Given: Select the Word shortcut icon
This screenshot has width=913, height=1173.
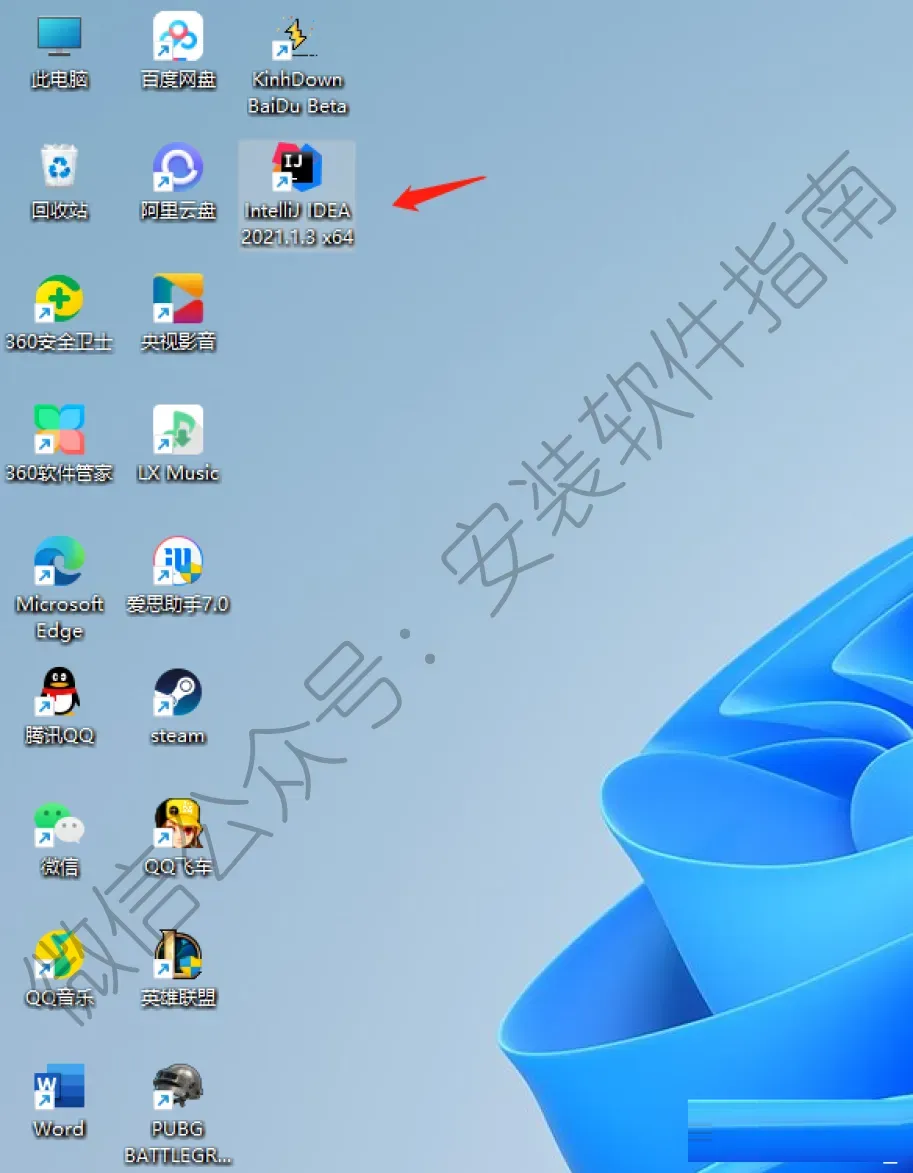Looking at the screenshot, I should click(59, 1085).
